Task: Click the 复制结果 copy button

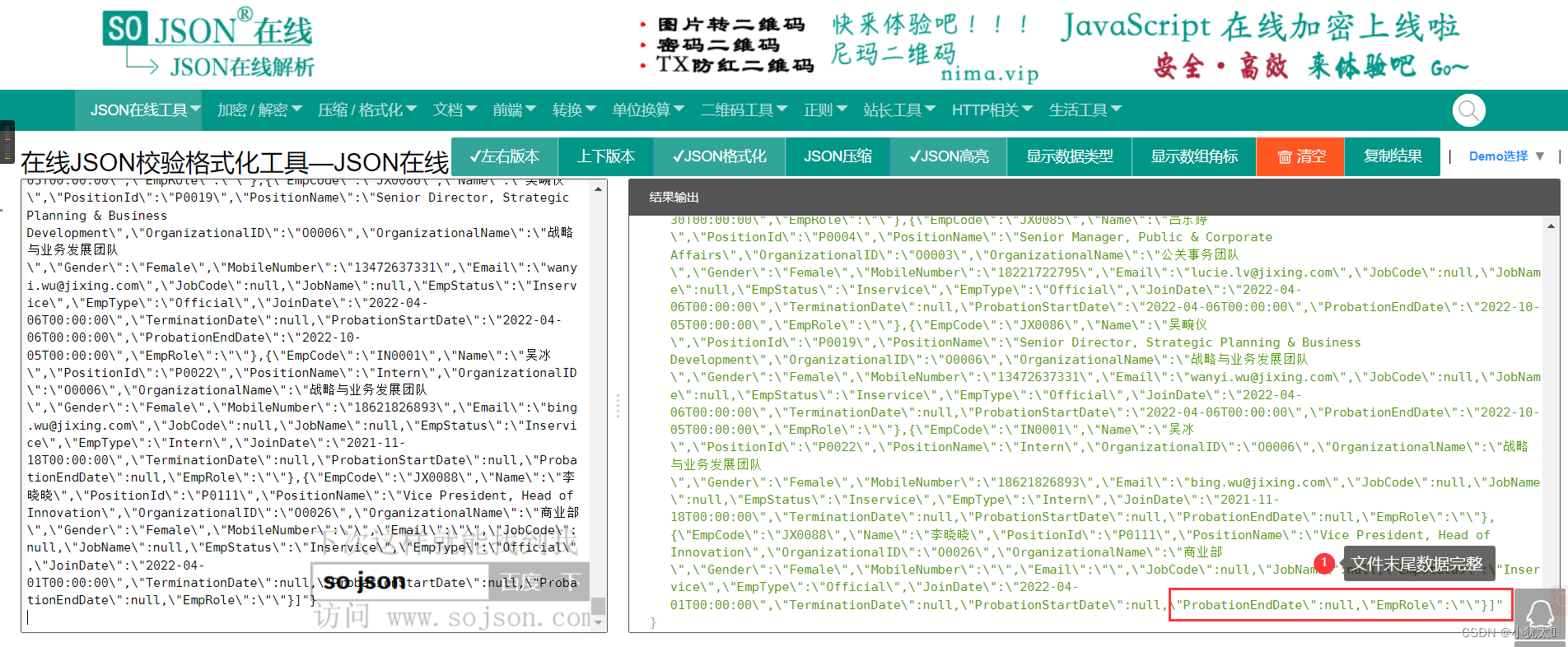Action: [1393, 156]
